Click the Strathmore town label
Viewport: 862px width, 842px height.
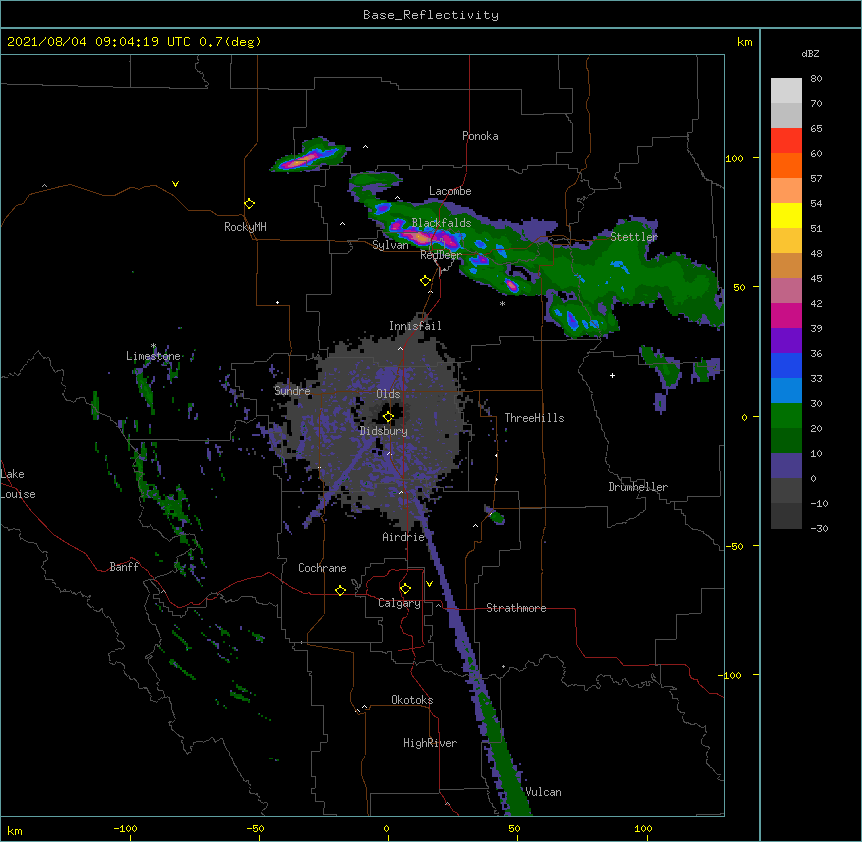tap(516, 608)
